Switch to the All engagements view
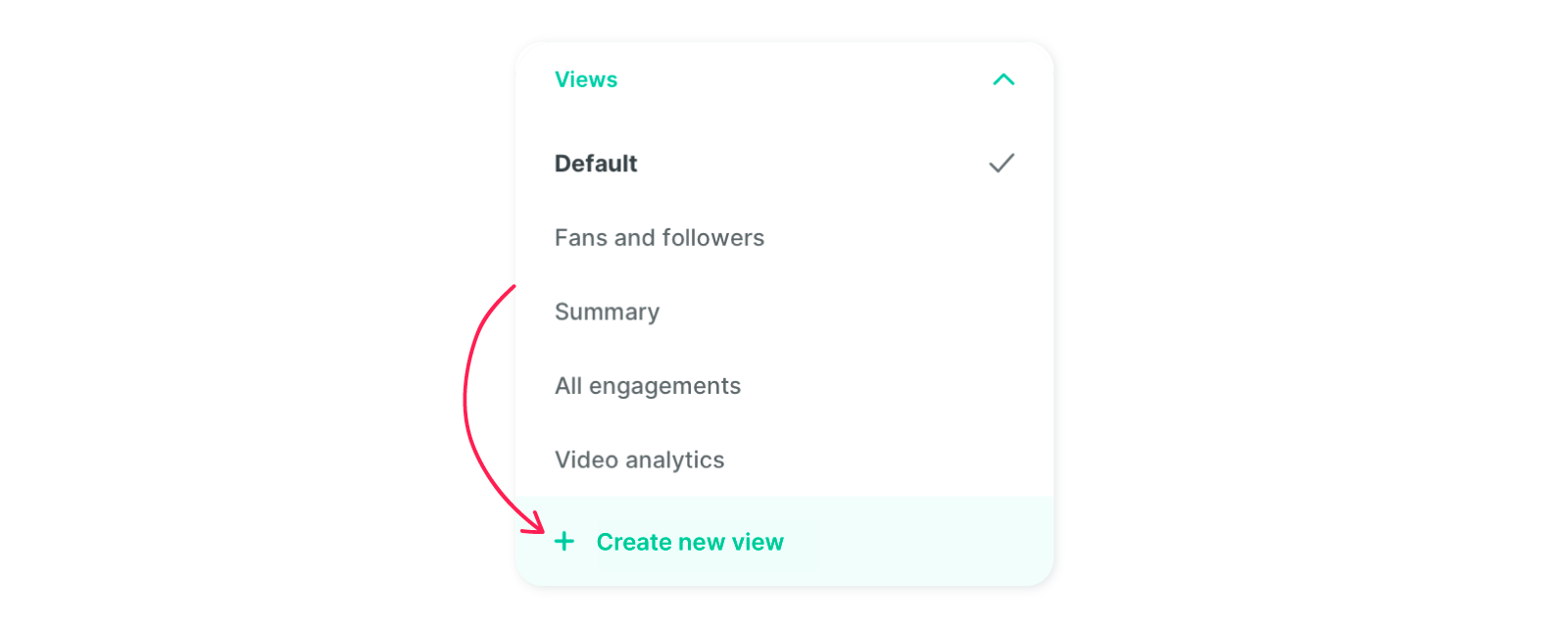1568x627 pixels. click(784, 386)
